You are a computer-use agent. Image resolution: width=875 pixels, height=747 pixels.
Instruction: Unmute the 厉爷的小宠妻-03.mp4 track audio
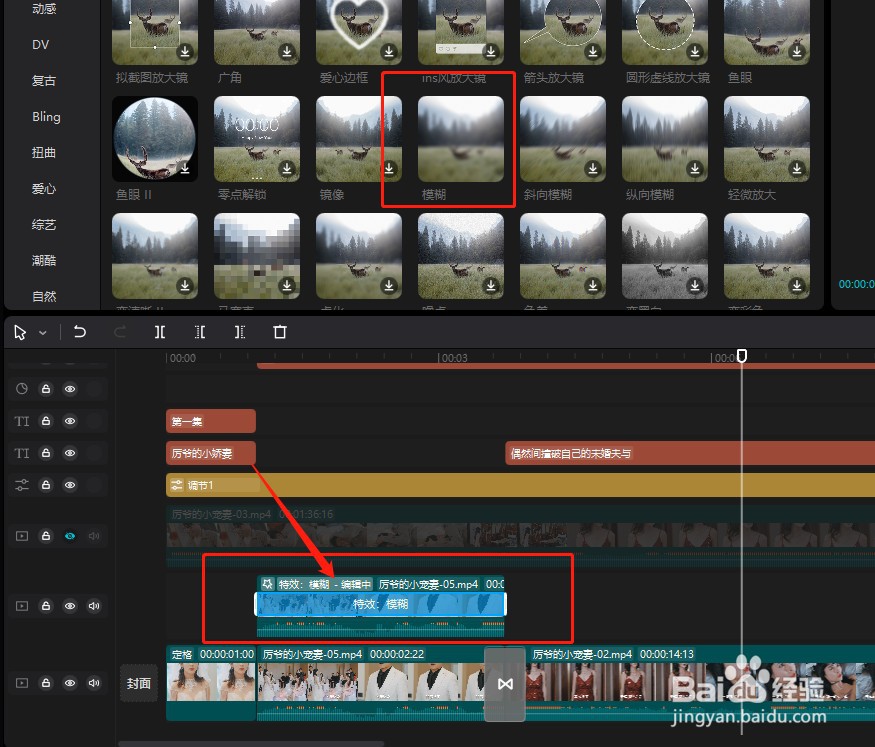click(x=94, y=536)
